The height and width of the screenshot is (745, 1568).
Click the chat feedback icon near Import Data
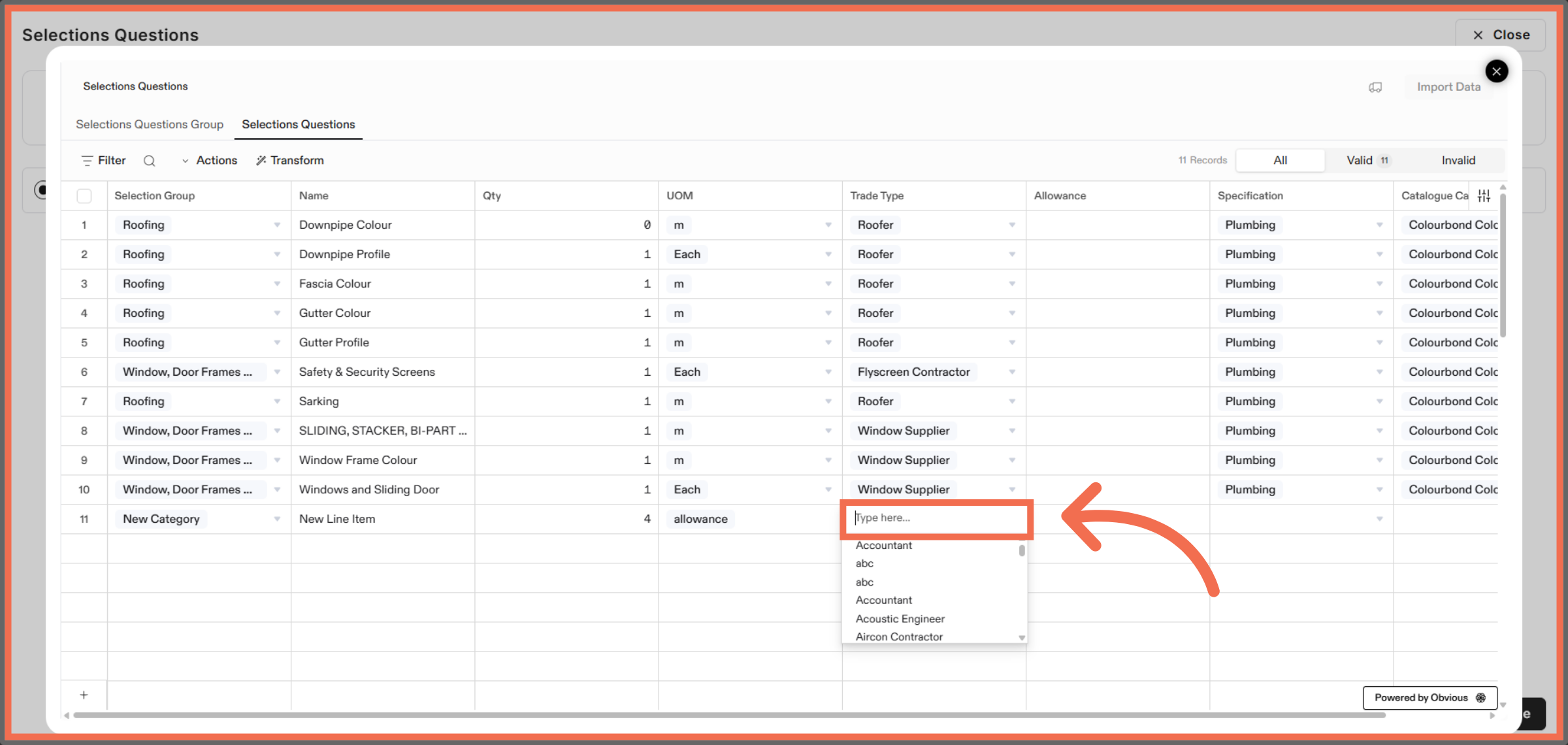click(1375, 87)
